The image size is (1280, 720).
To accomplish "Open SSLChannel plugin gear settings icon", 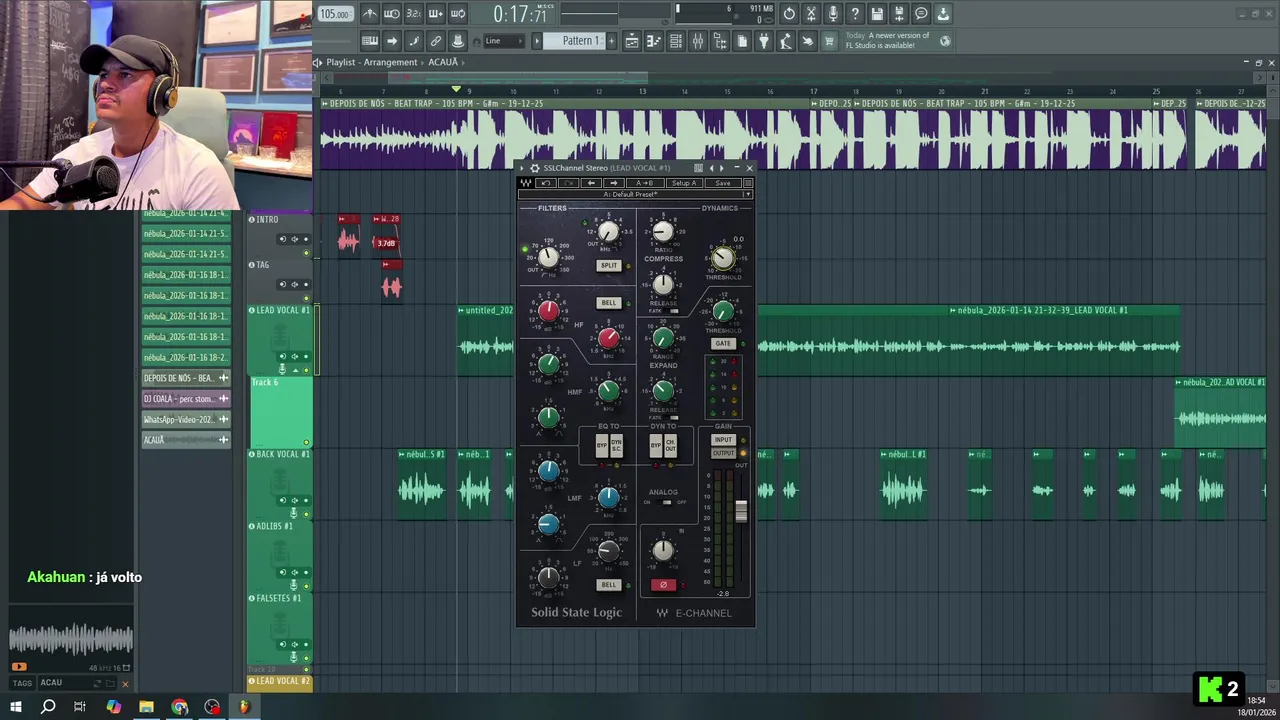I will point(535,168).
